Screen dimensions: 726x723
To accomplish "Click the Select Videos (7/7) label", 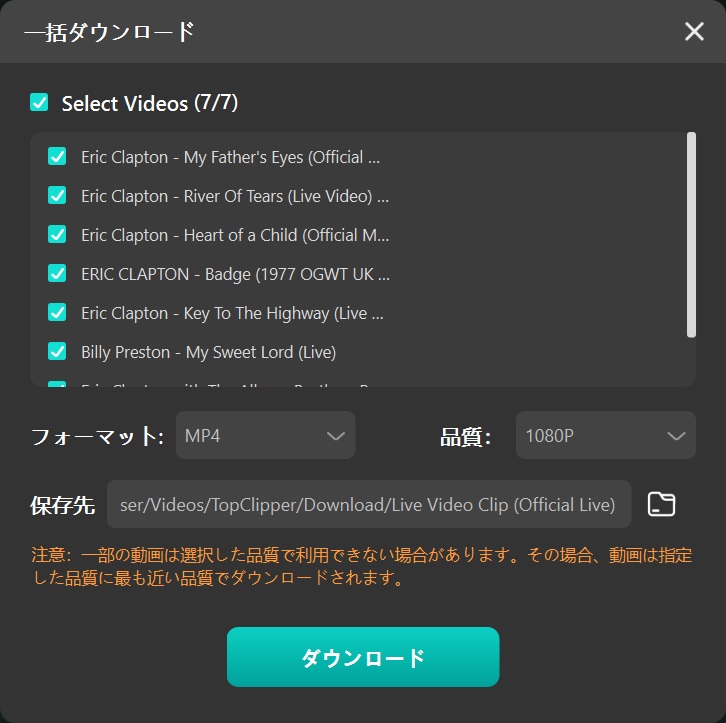I will tap(150, 103).
